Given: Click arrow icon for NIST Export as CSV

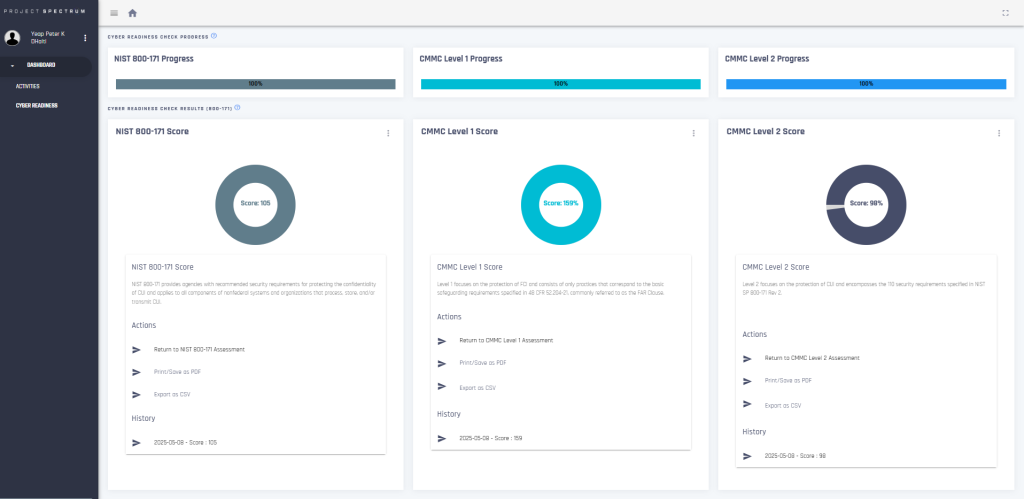Looking at the screenshot, I should [136, 394].
